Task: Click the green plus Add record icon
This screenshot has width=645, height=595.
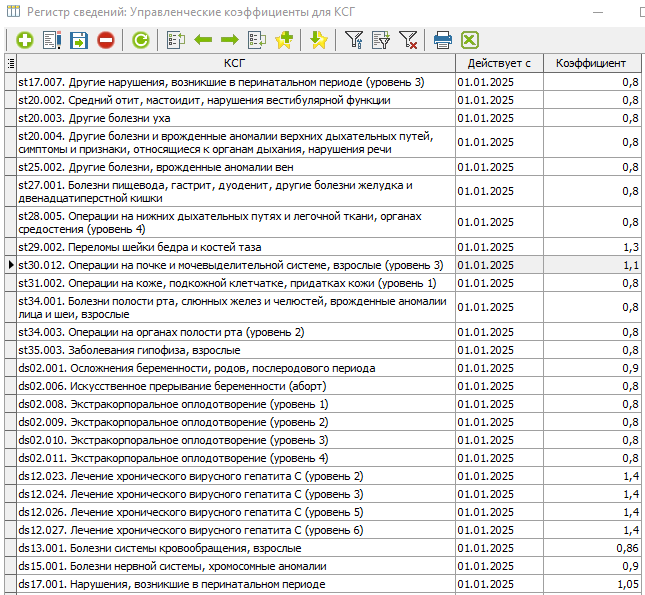Action: point(24,40)
